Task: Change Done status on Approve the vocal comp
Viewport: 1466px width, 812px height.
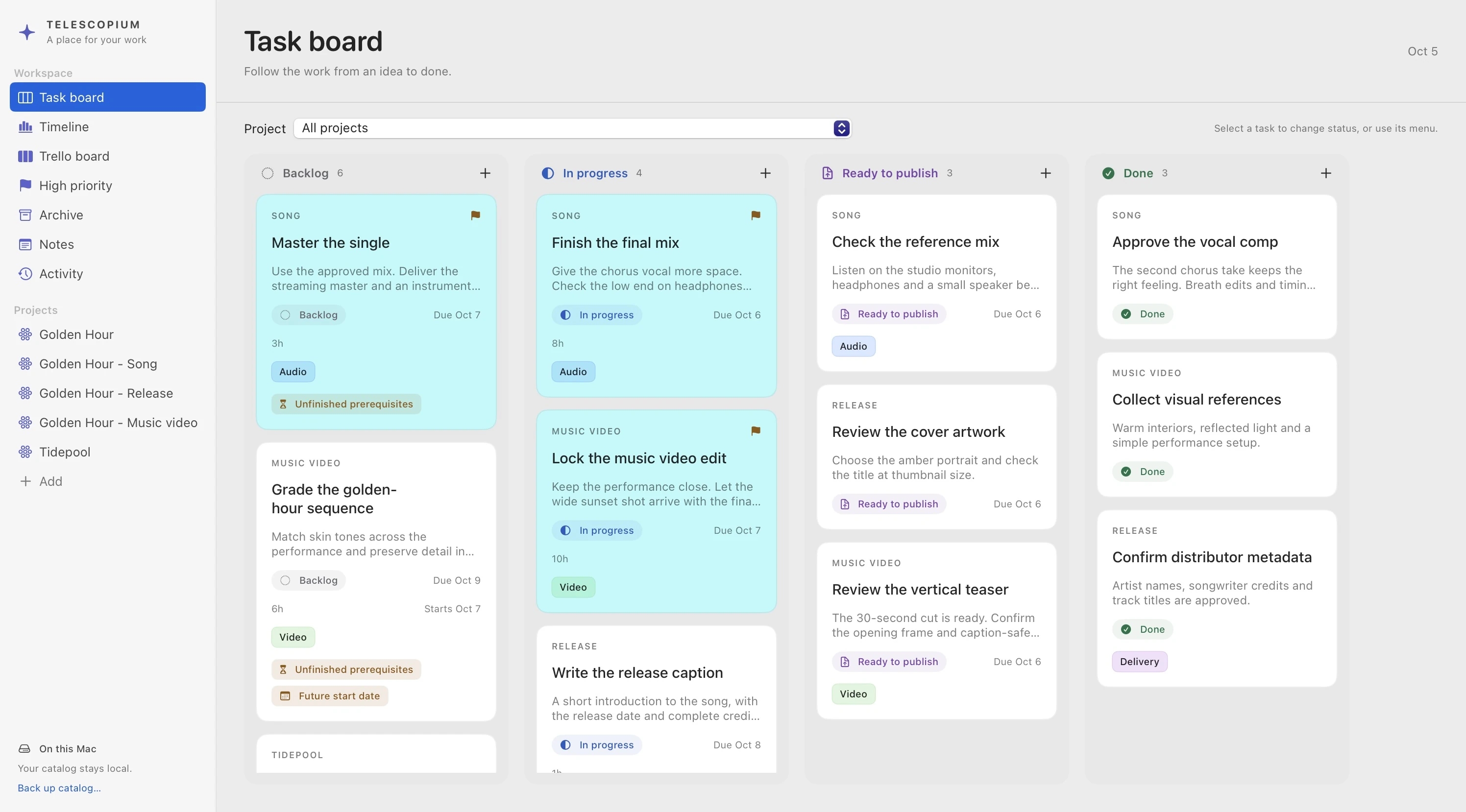Action: (x=1142, y=313)
